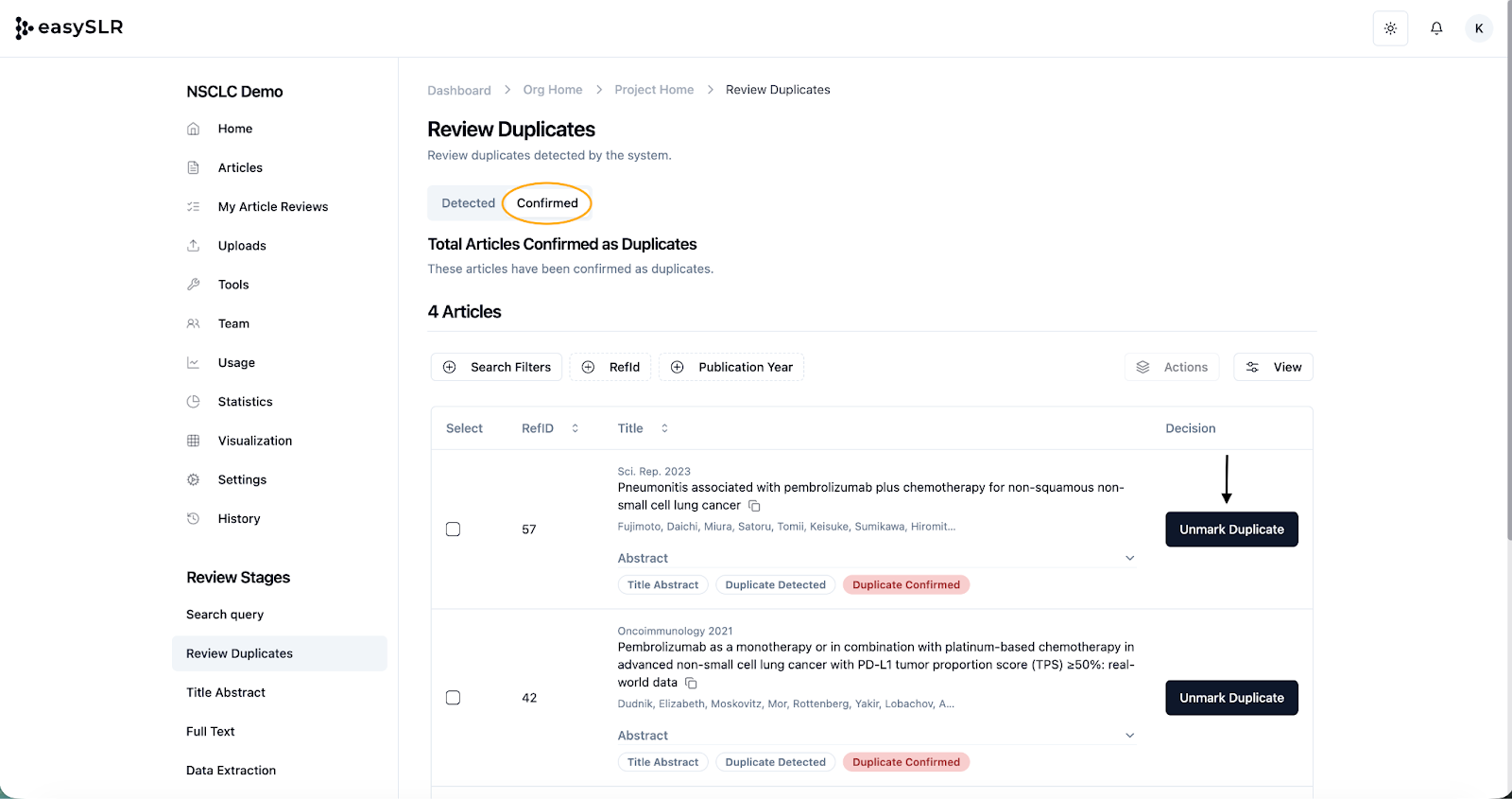
Task: Open Title Abstract review stage
Action: pos(226,693)
